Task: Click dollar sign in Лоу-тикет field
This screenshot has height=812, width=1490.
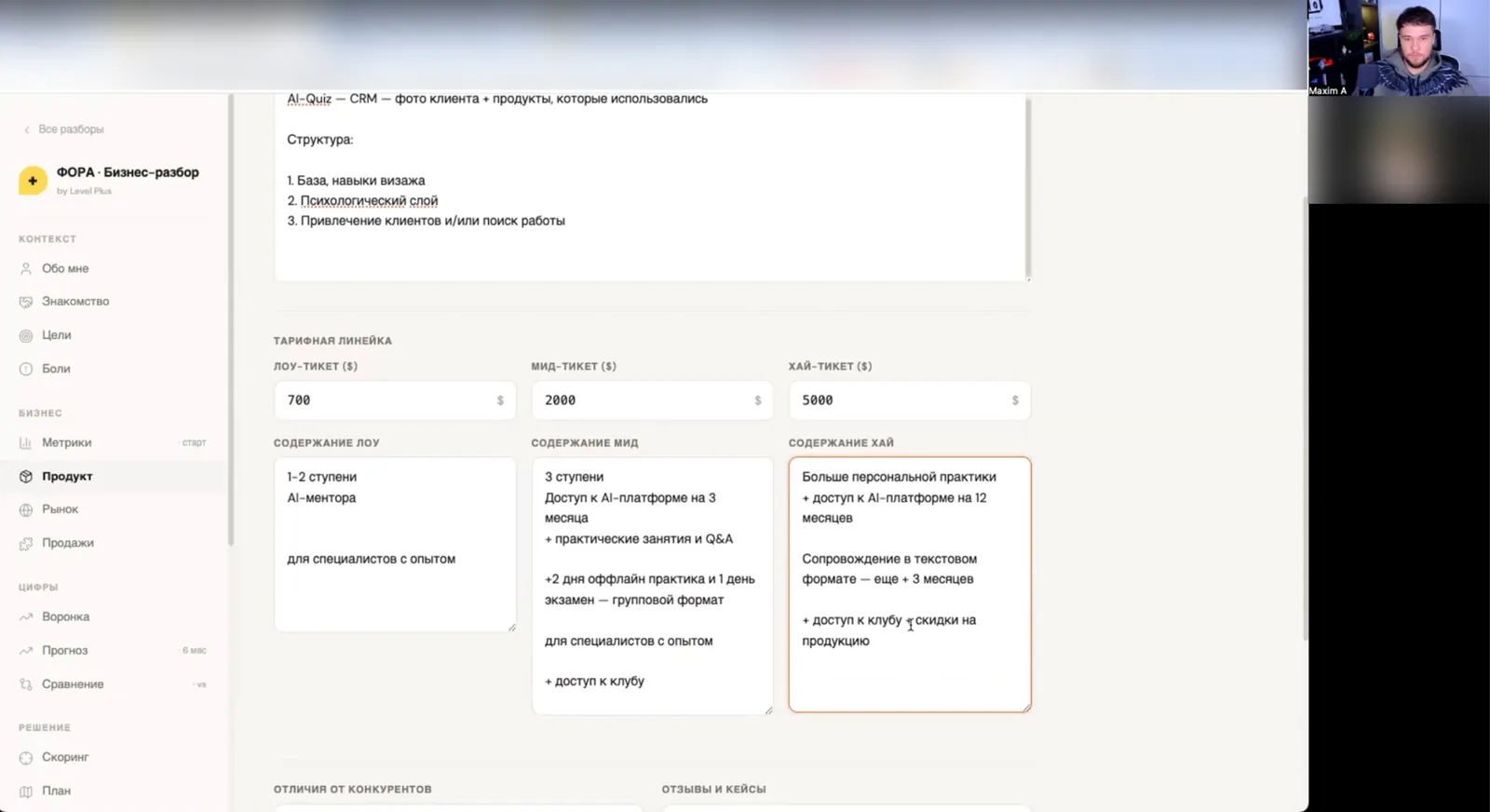Action: tap(500, 400)
